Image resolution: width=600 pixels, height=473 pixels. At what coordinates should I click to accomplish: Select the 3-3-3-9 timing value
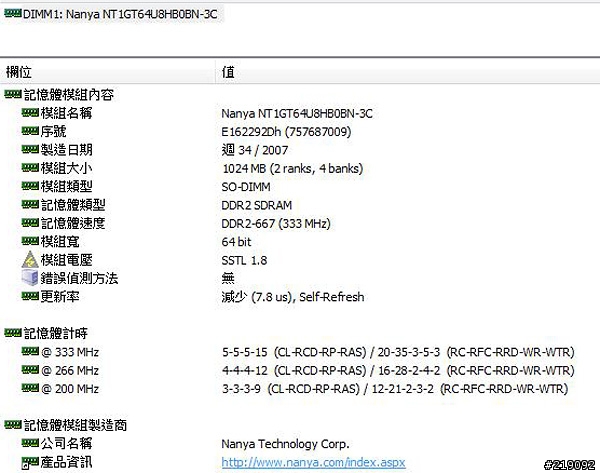click(x=241, y=389)
